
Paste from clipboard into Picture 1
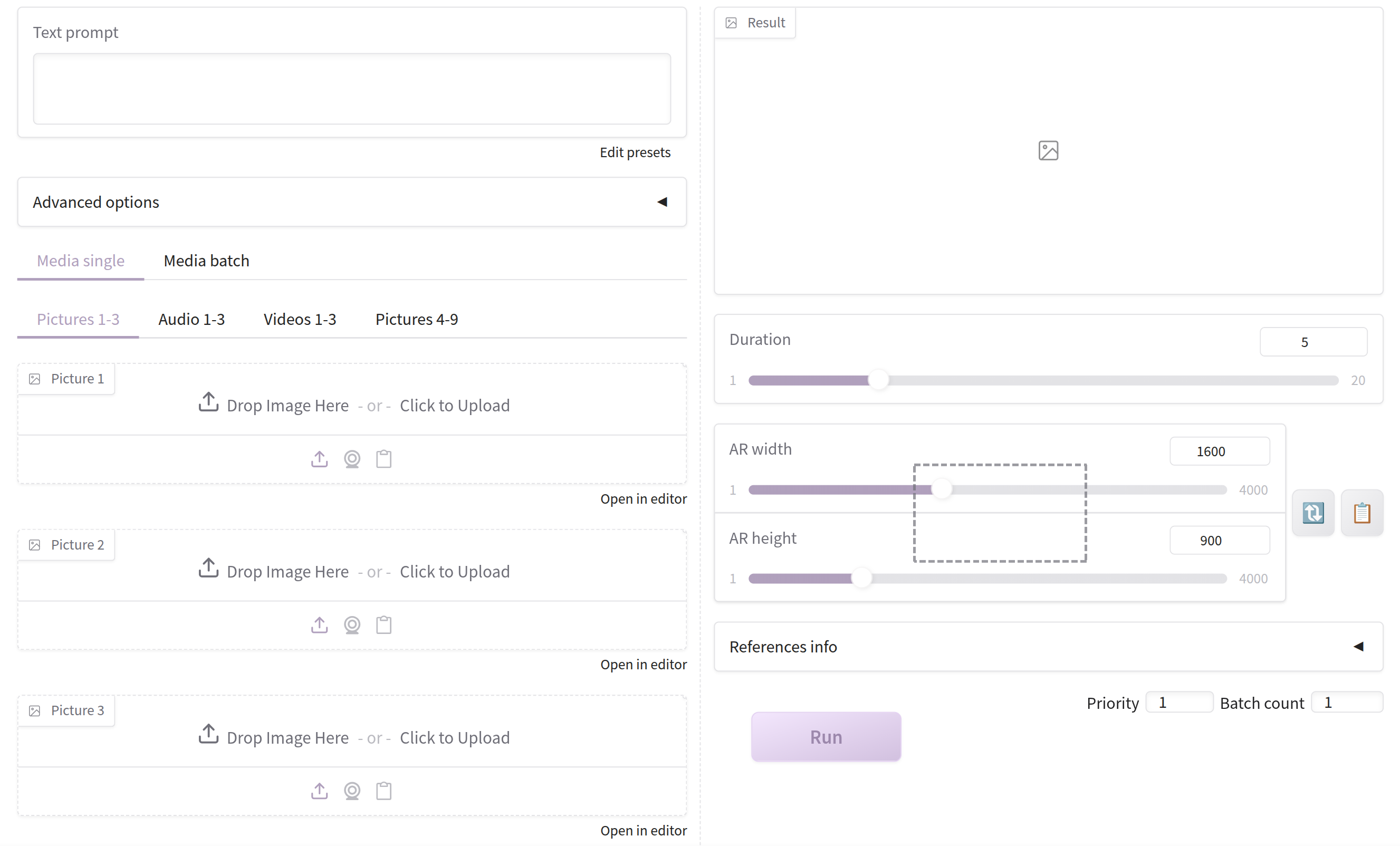[x=384, y=458]
